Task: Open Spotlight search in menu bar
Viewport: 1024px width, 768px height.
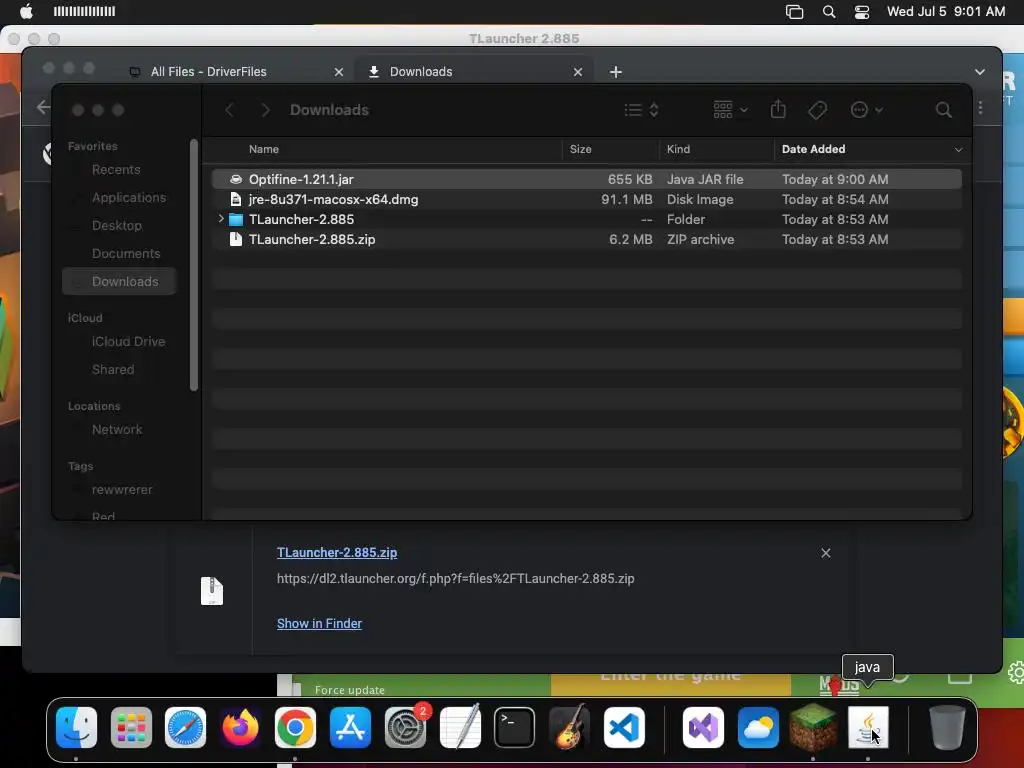Action: 829,12
